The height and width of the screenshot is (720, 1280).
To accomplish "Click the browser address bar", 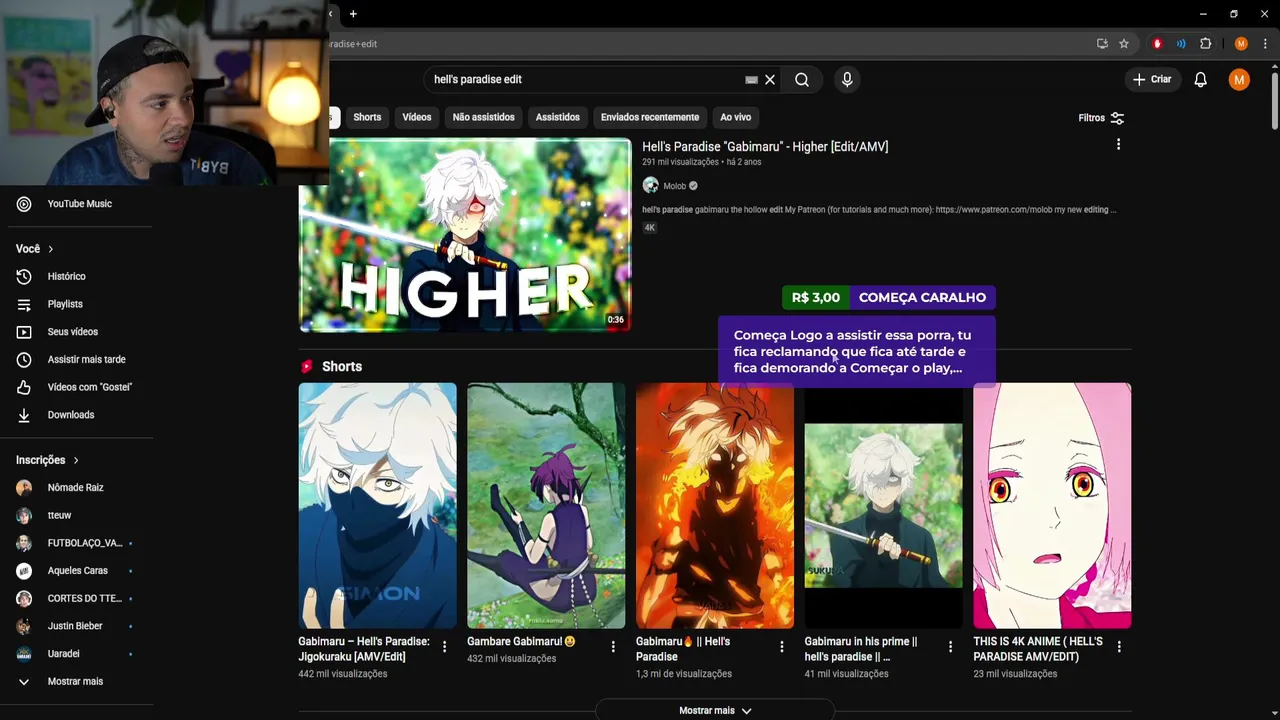I will [x=710, y=44].
